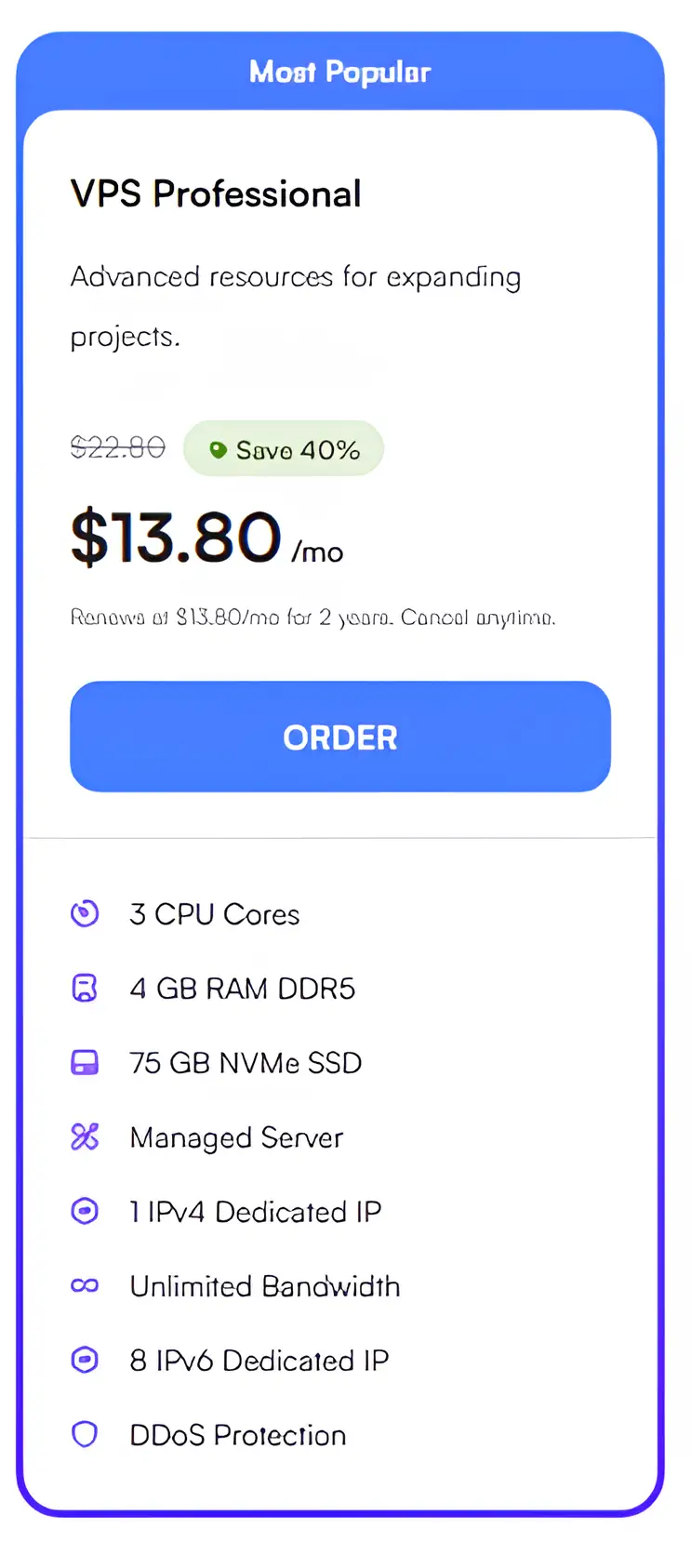This screenshot has height=1568, width=691.
Task: Click the CPU Cores icon
Action: tap(85, 914)
